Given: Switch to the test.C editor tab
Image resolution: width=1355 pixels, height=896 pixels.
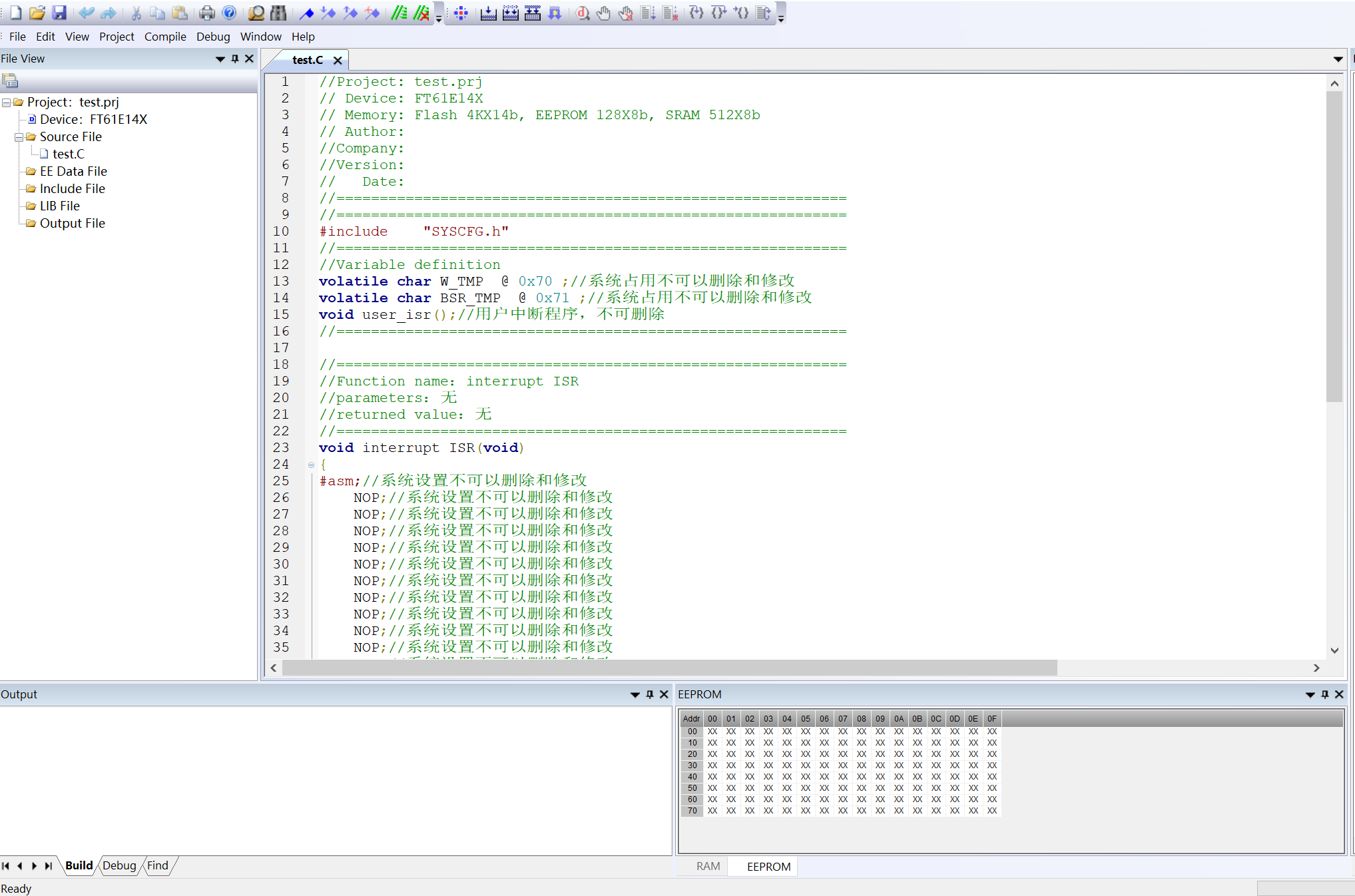Looking at the screenshot, I should pos(307,60).
